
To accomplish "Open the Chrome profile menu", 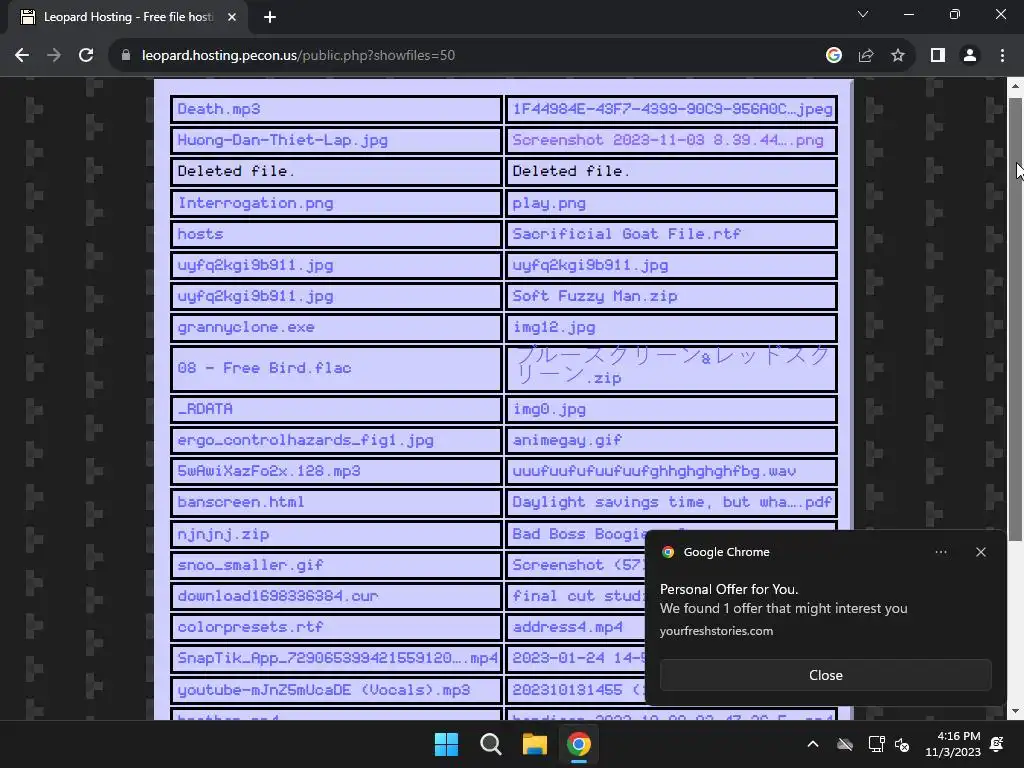I will 970,56.
